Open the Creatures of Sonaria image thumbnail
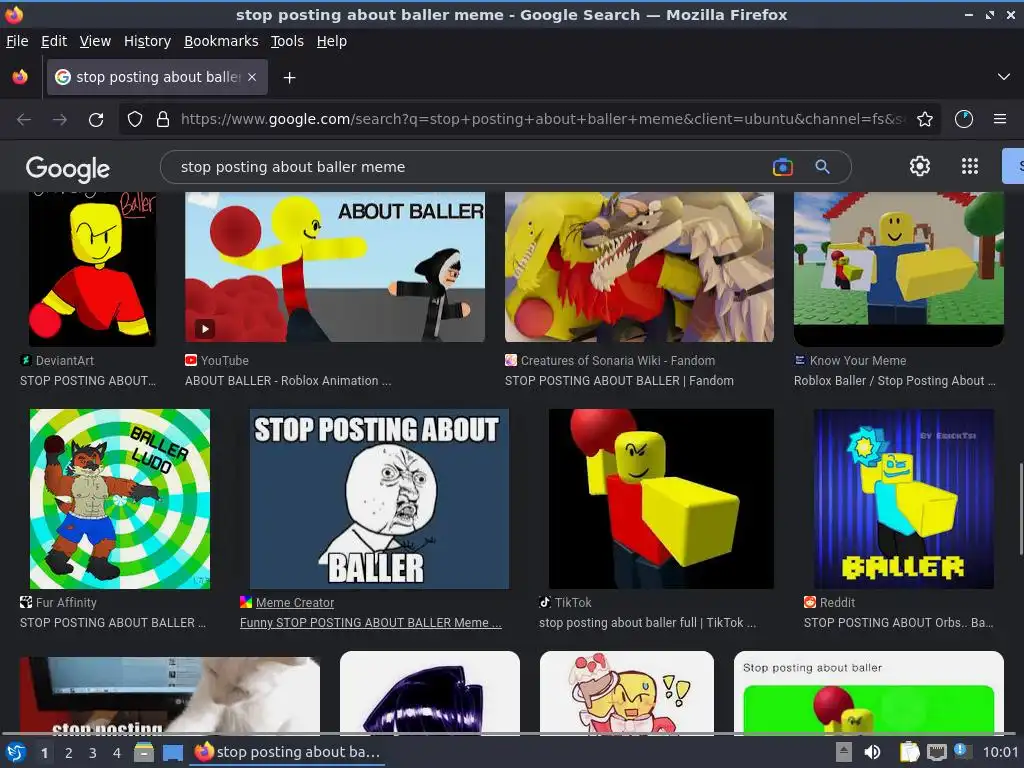The image size is (1024, 768). [x=639, y=266]
